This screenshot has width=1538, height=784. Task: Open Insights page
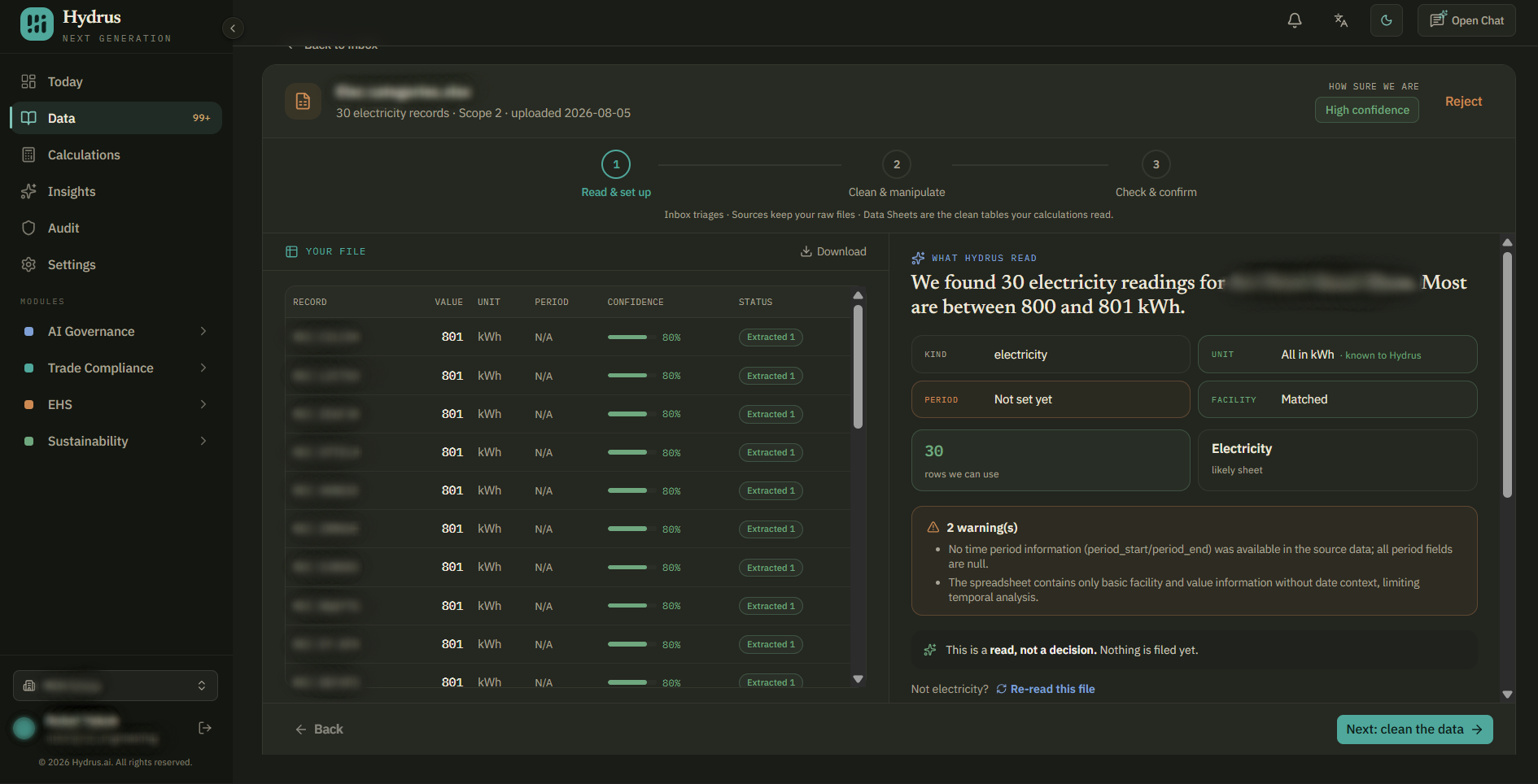click(x=116, y=191)
